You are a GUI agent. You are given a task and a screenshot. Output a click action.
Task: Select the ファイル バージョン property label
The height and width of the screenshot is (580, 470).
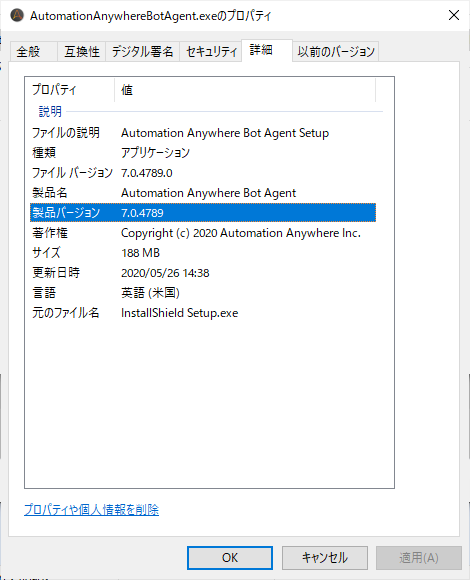point(72,173)
